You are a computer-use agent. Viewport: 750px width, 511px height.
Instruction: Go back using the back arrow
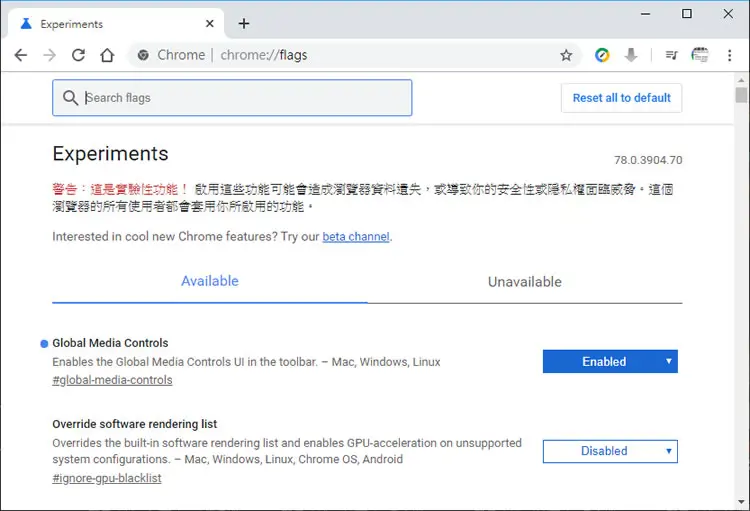(21, 55)
